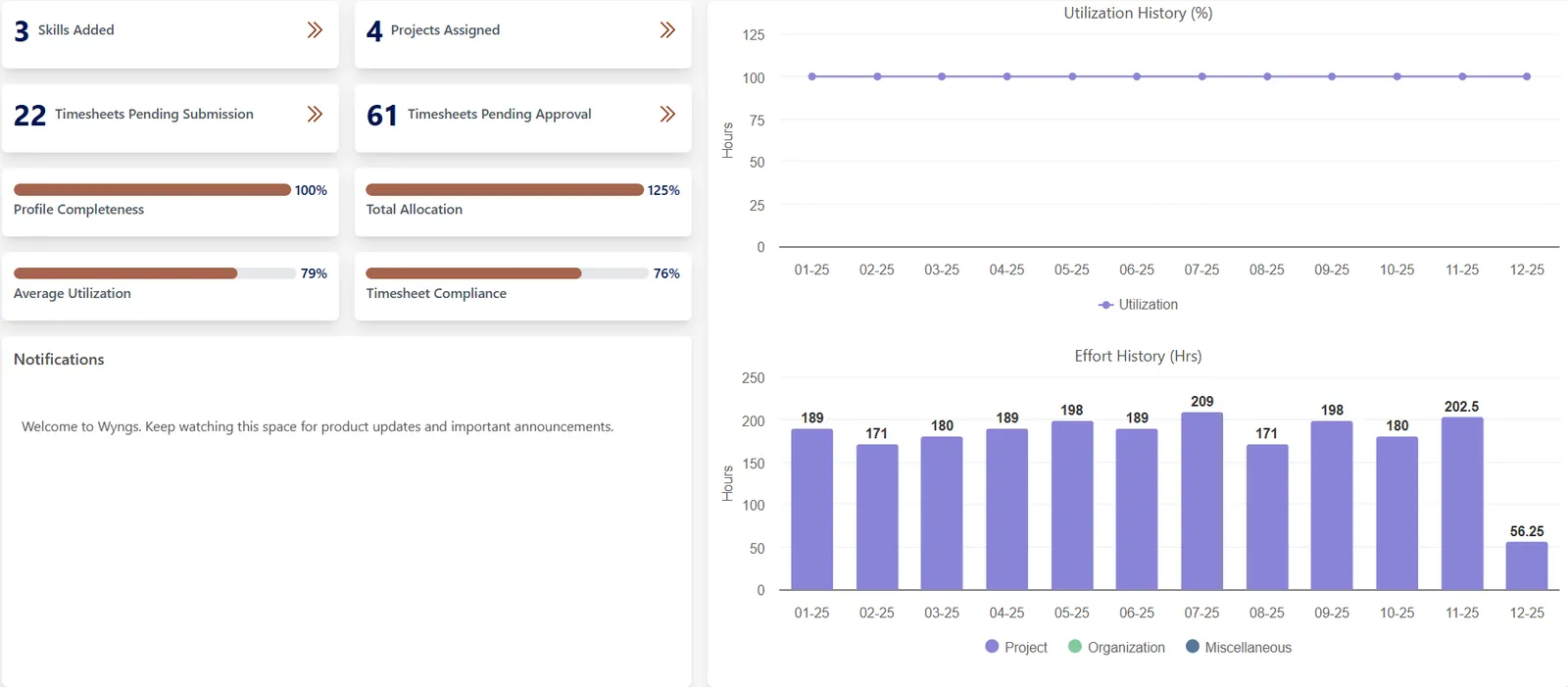Click the 01-25 effort bar labeled 189
1568x687 pixels.
(x=811, y=510)
